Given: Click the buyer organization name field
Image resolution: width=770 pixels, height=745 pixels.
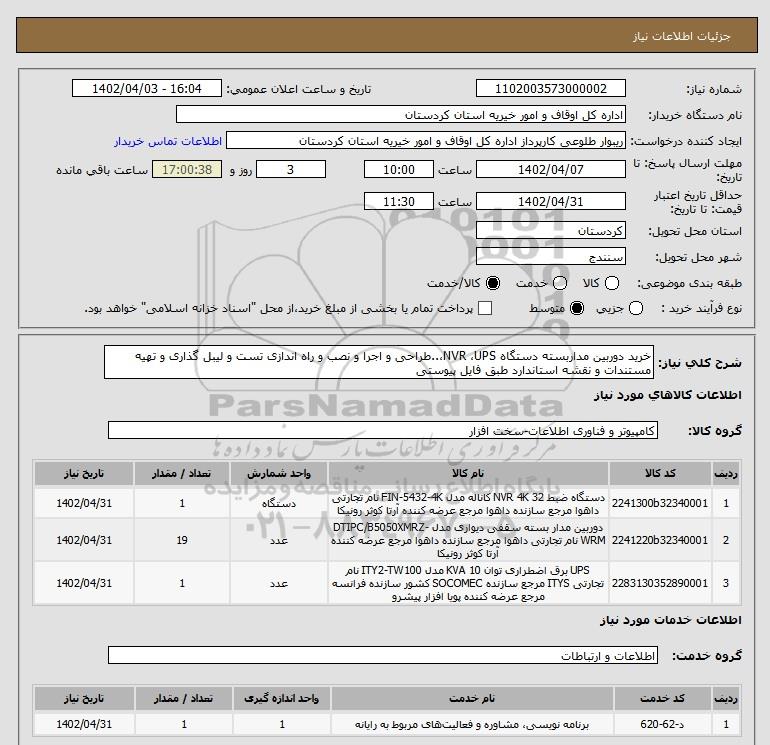Looking at the screenshot, I should point(401,115).
